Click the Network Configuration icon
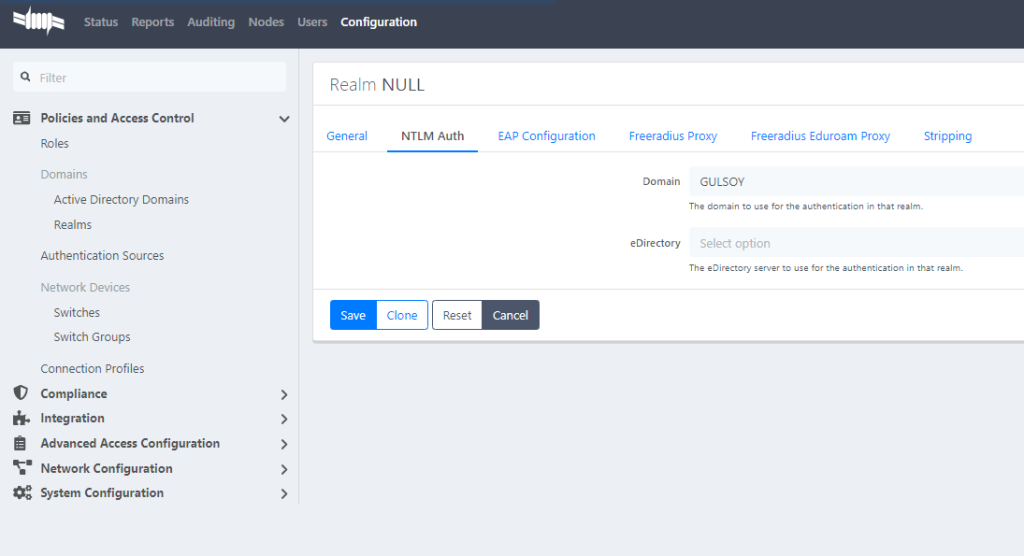This screenshot has height=556, width=1024. (21, 468)
